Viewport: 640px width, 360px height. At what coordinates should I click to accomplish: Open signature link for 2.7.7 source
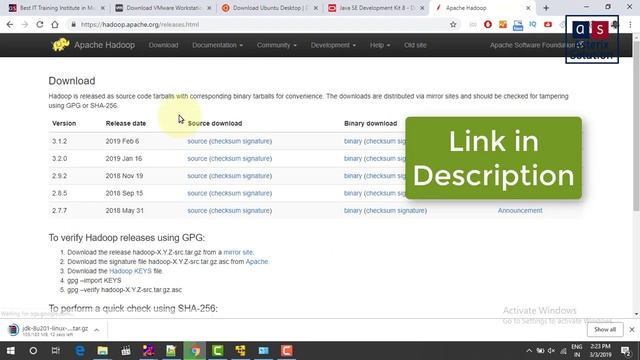[256, 211]
